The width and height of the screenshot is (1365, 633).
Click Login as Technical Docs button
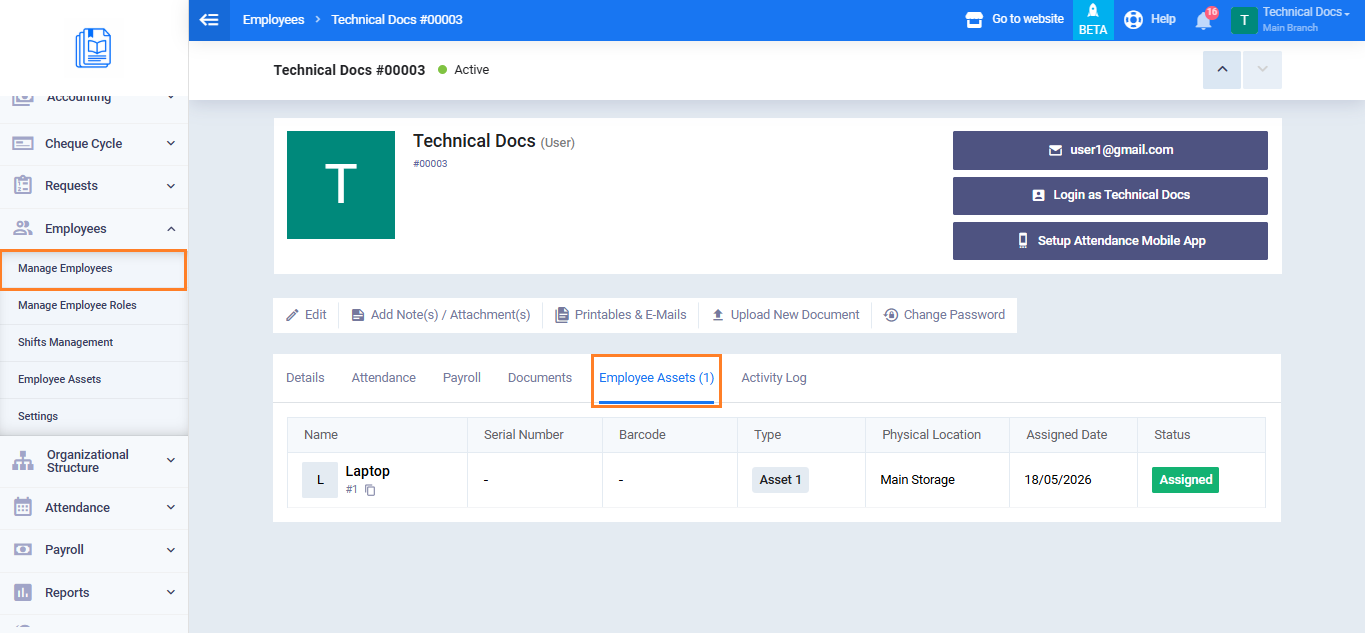(1110, 196)
